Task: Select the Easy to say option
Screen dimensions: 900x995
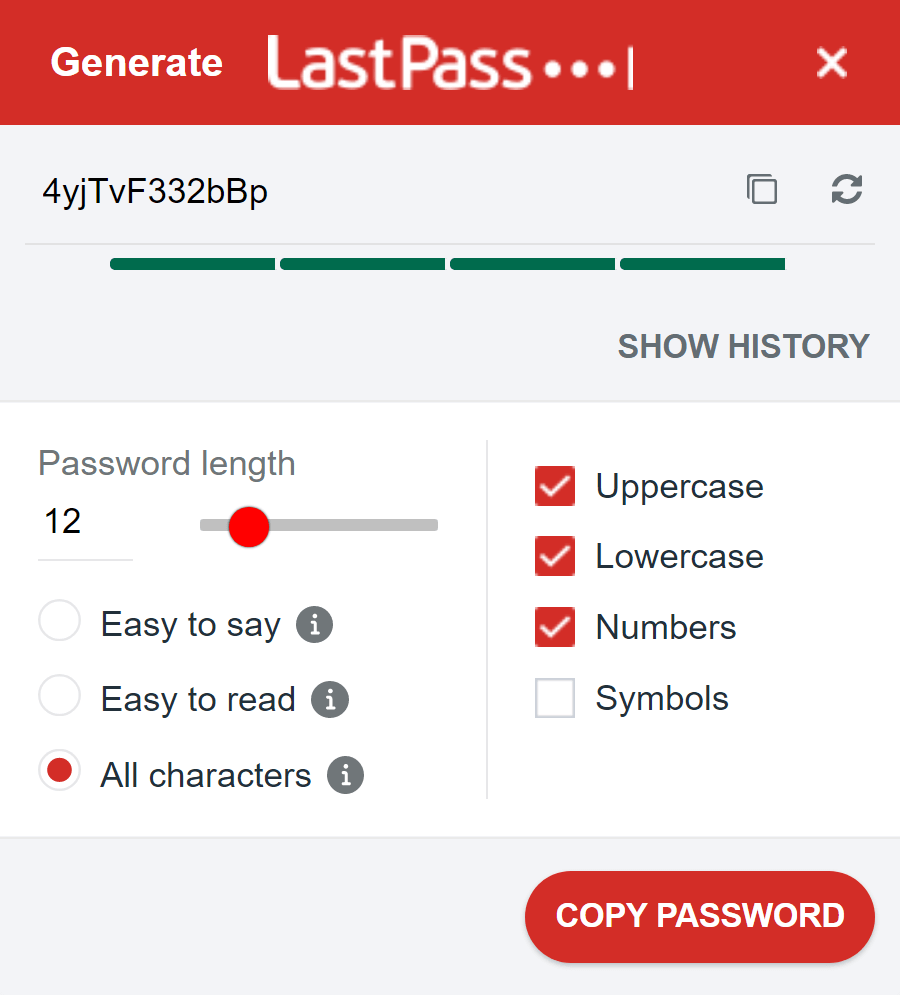Action: [59, 620]
